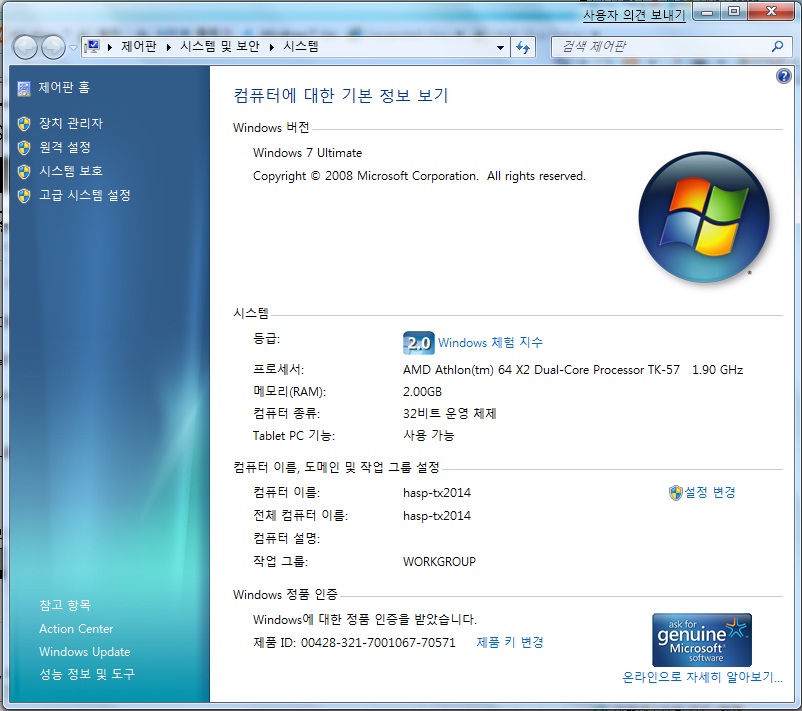Refresh the page with the refresh button

click(x=523, y=48)
